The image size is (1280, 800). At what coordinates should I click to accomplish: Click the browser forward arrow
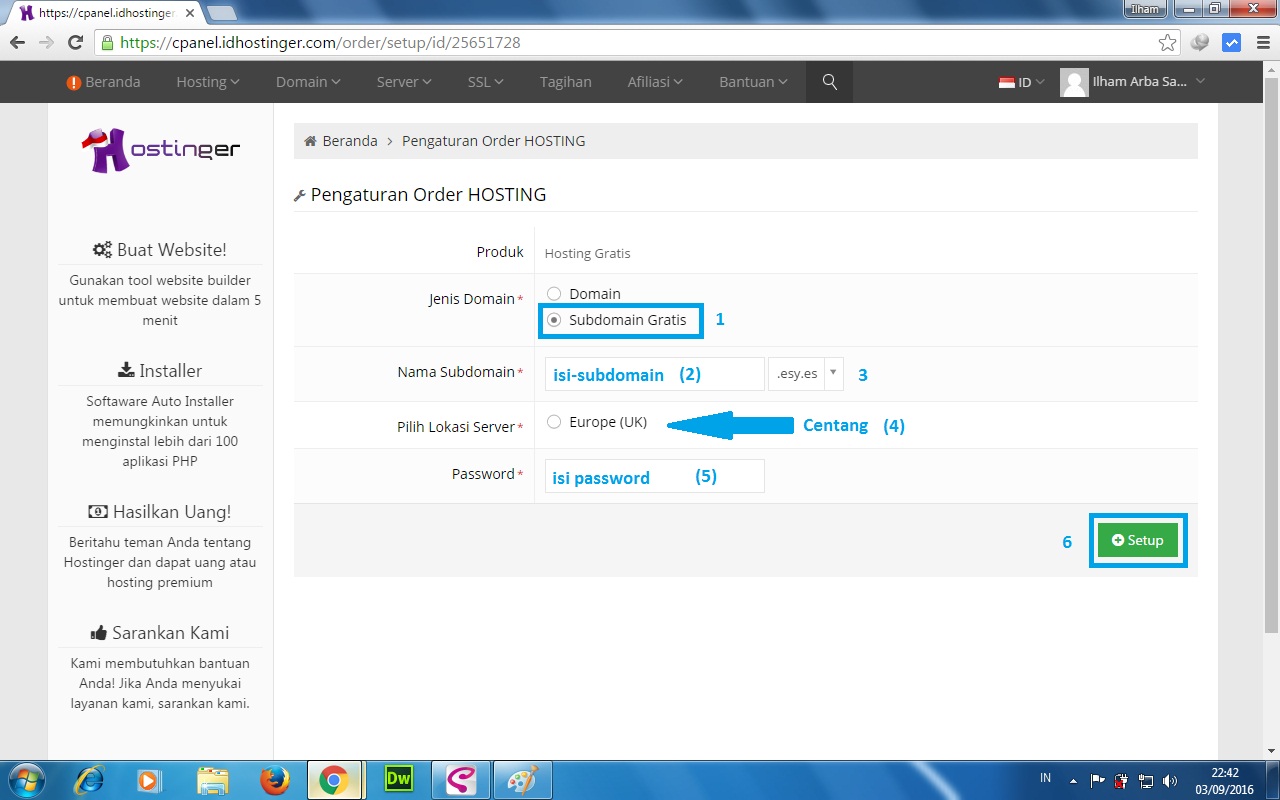click(x=46, y=43)
